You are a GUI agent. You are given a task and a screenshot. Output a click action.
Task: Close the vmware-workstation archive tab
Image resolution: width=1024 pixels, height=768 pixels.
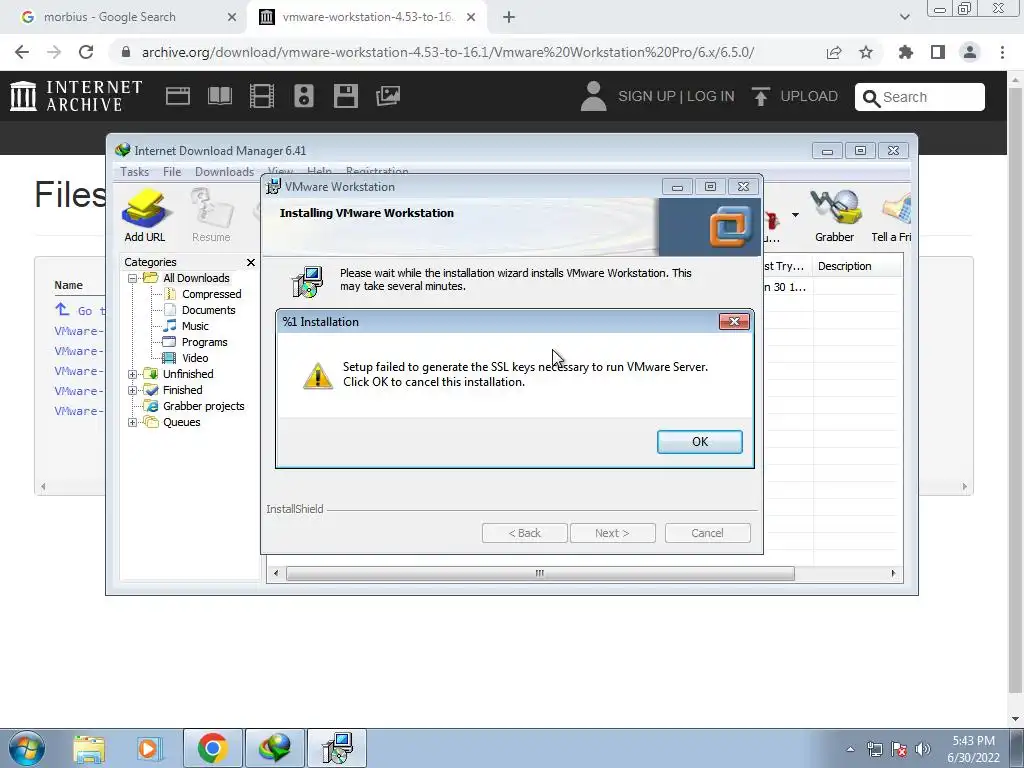(x=471, y=18)
